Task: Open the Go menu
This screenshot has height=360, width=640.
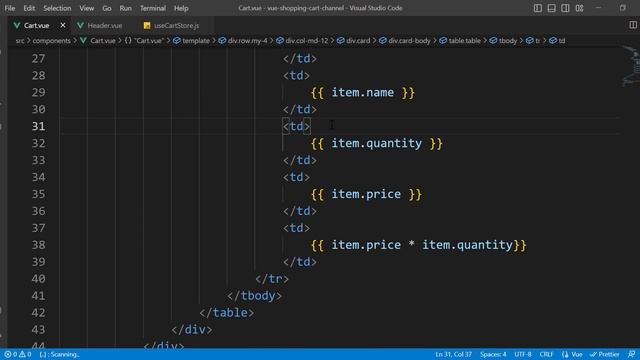Action: 107,8
